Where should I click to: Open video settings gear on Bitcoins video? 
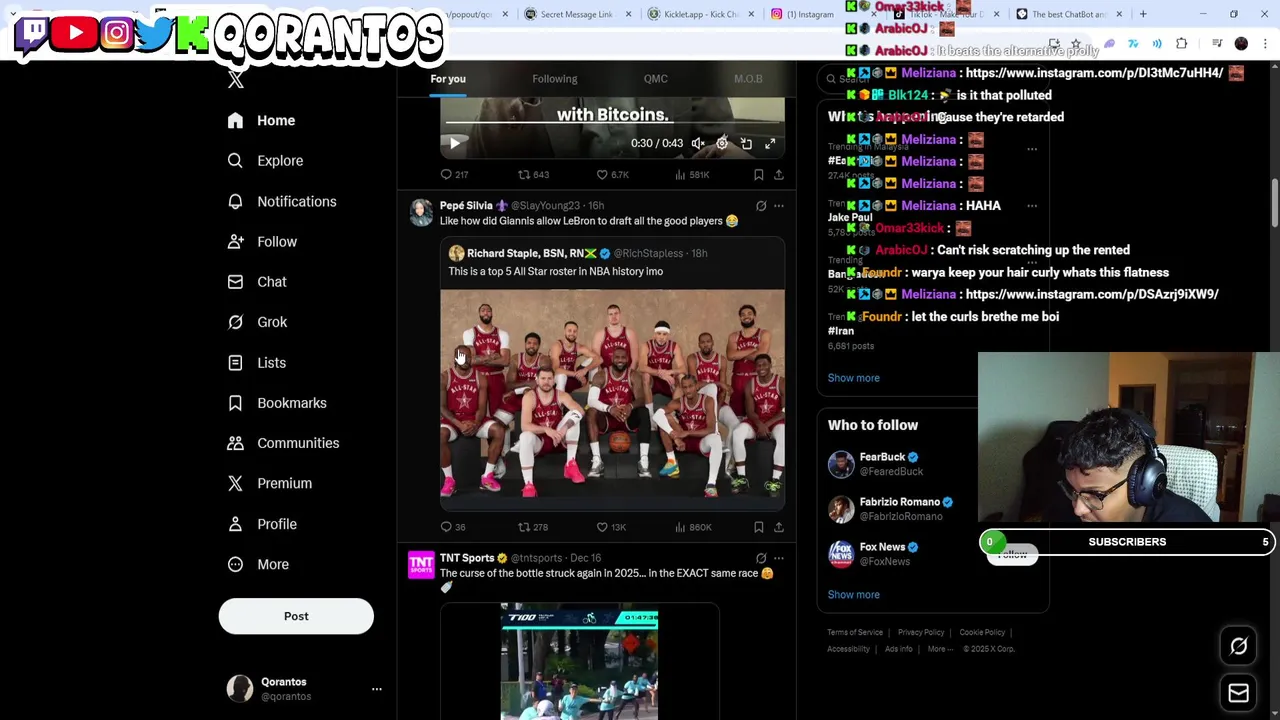point(722,144)
